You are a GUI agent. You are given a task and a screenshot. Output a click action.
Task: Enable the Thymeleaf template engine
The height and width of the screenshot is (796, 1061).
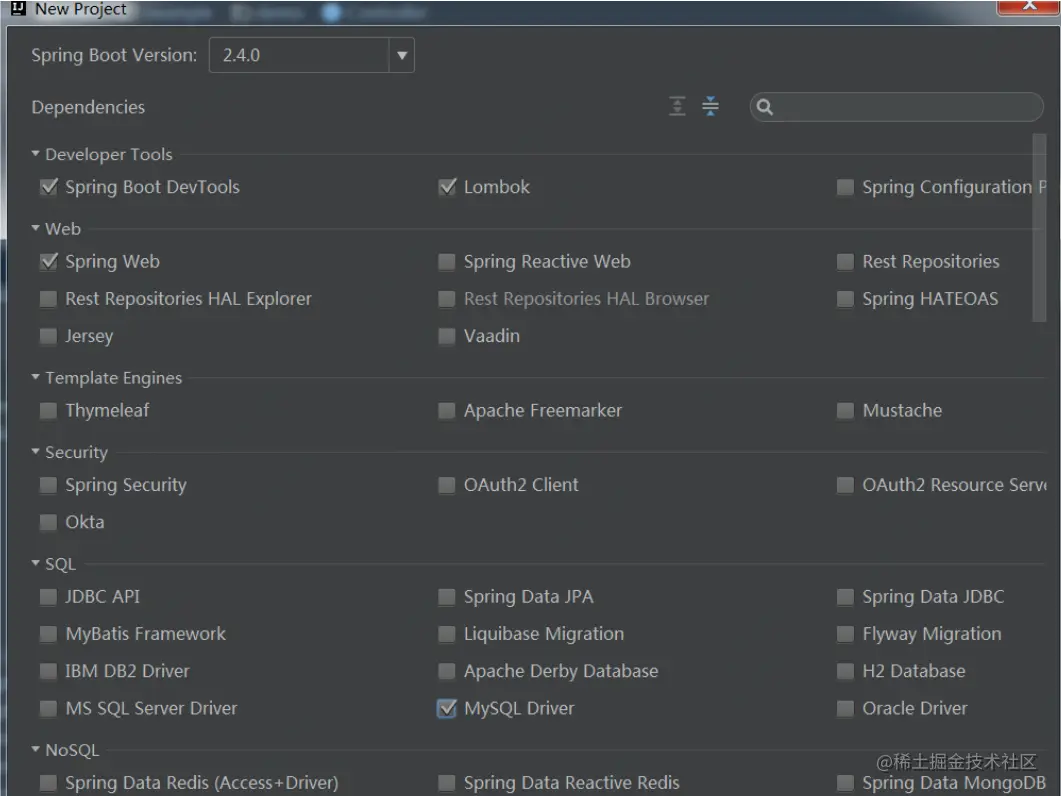click(48, 411)
